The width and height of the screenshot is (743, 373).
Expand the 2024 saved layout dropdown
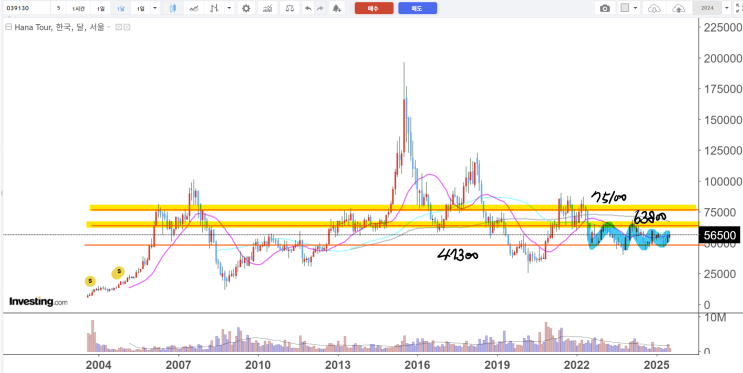[726, 8]
